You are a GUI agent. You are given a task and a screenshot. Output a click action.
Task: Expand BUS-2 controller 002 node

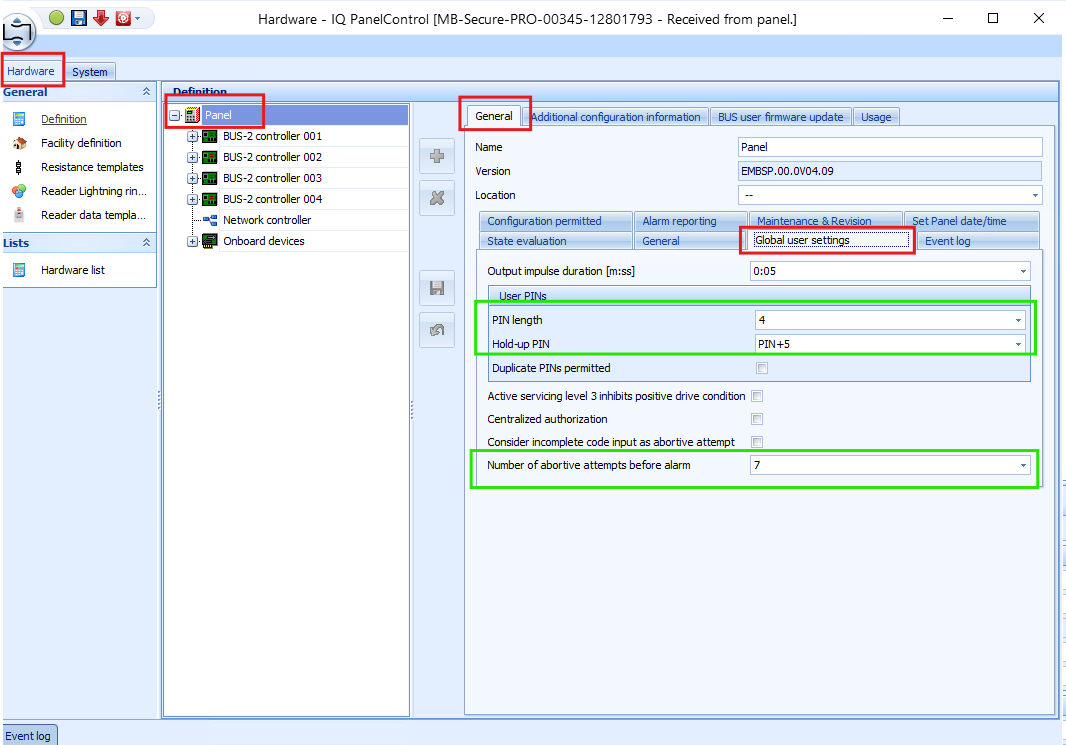(x=192, y=157)
